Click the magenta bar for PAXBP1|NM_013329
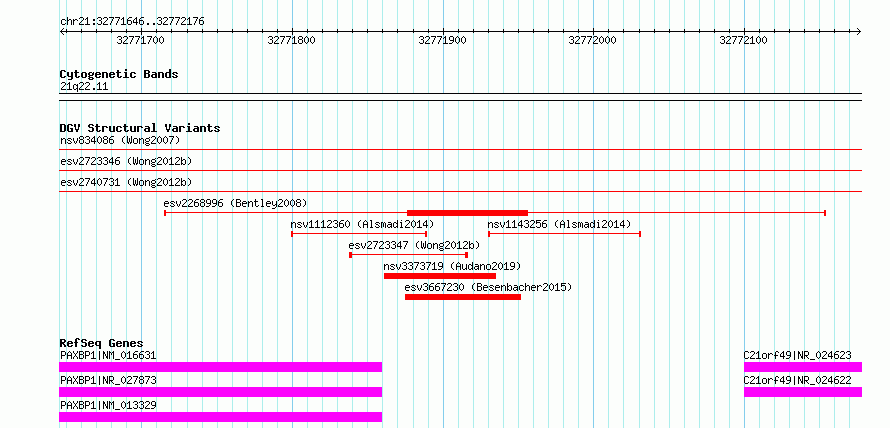Image resolution: width=890 pixels, height=428 pixels. pos(221,417)
